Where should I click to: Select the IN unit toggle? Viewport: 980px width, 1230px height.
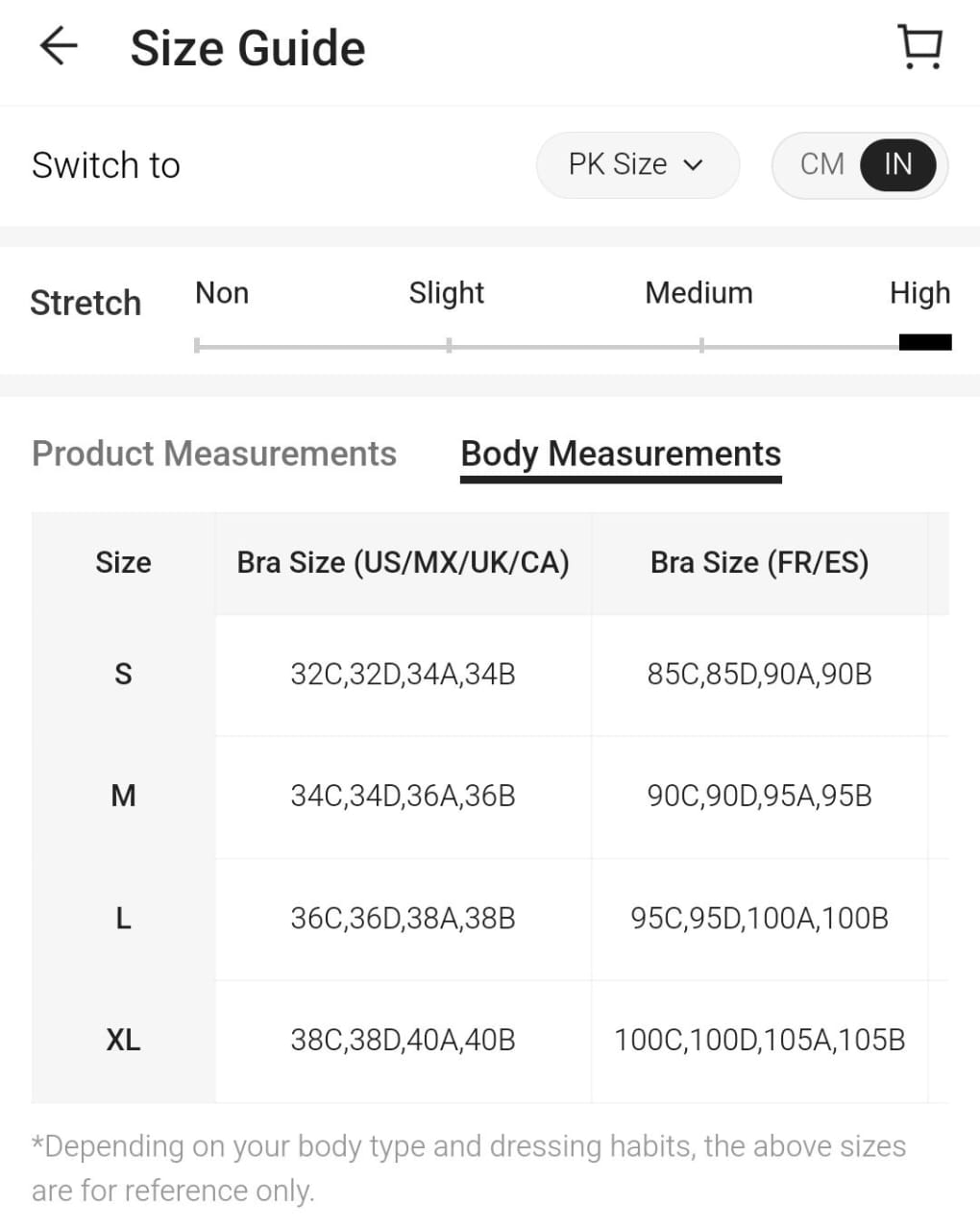click(897, 164)
